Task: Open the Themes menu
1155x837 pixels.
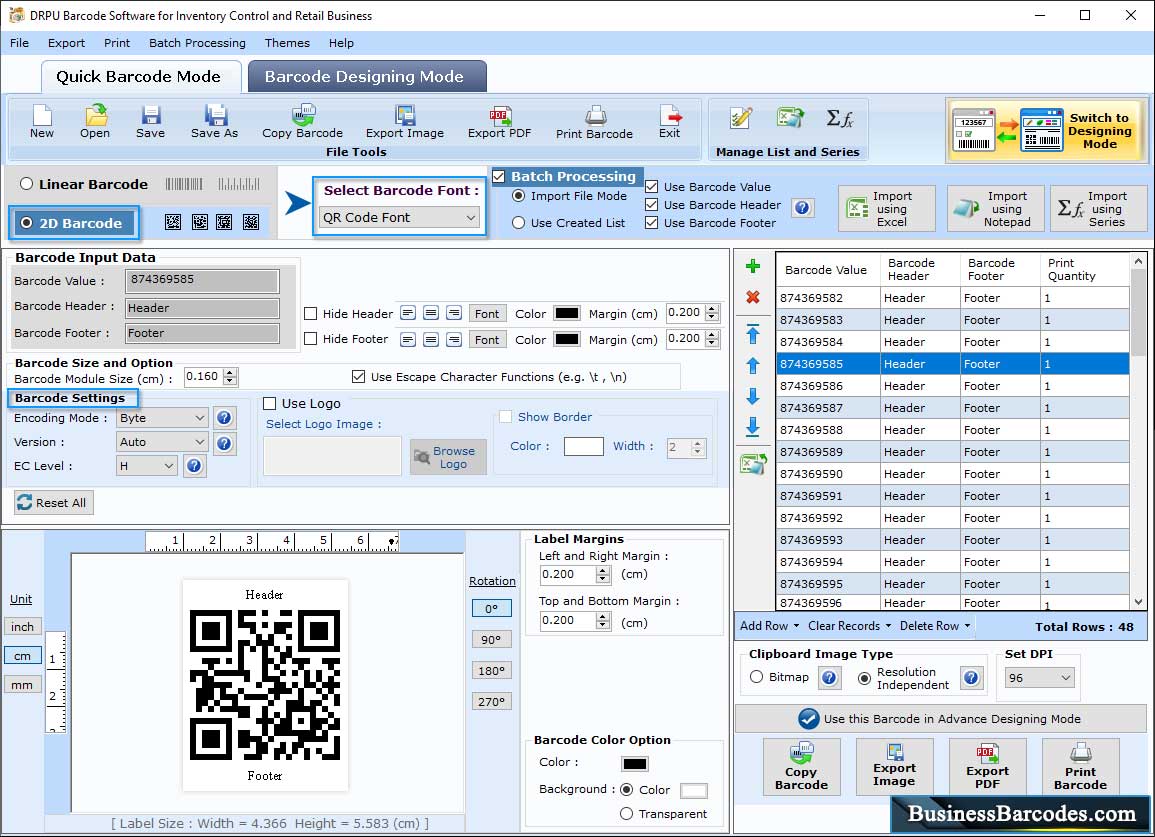Action: (x=287, y=43)
